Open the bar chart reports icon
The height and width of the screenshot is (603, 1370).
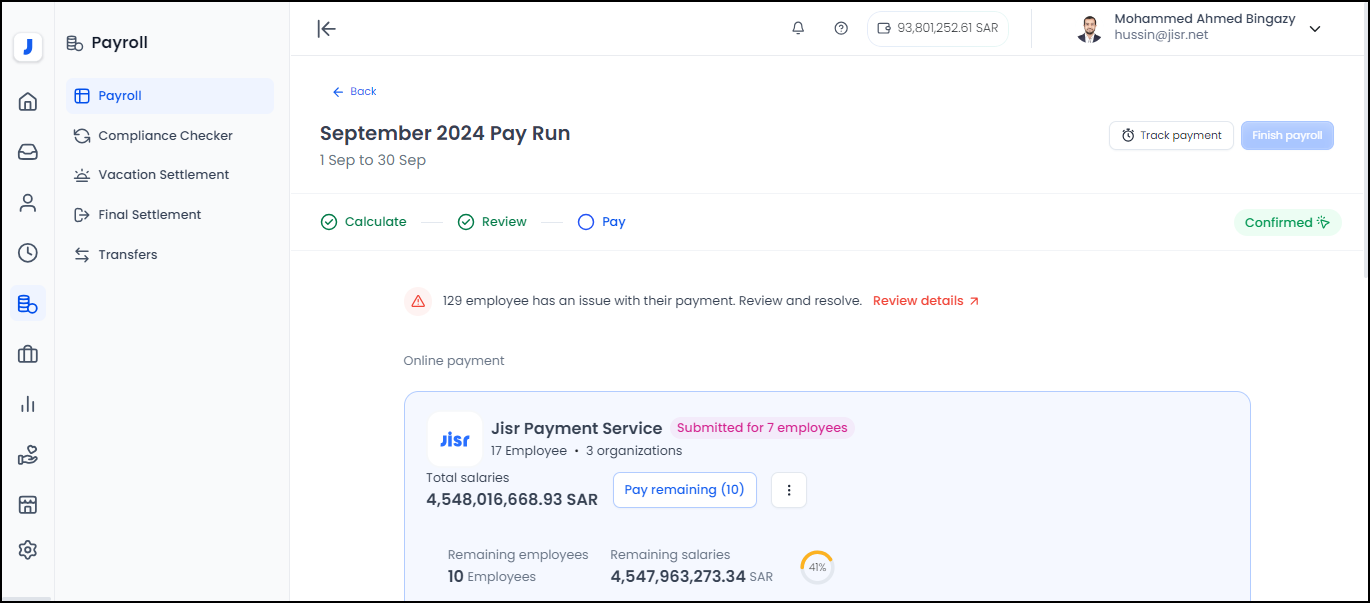point(28,404)
